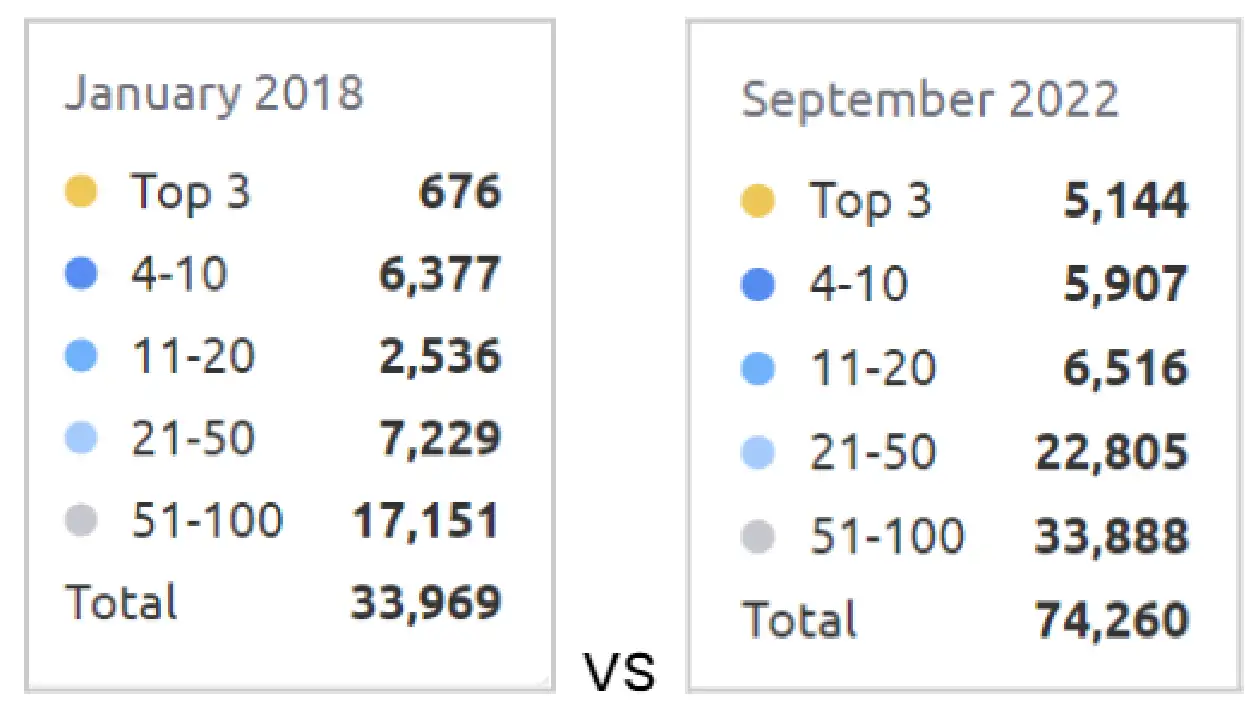This screenshot has width=1258, height=708.
Task: Click the Total label in September 2022 panel
Action: [x=799, y=620]
